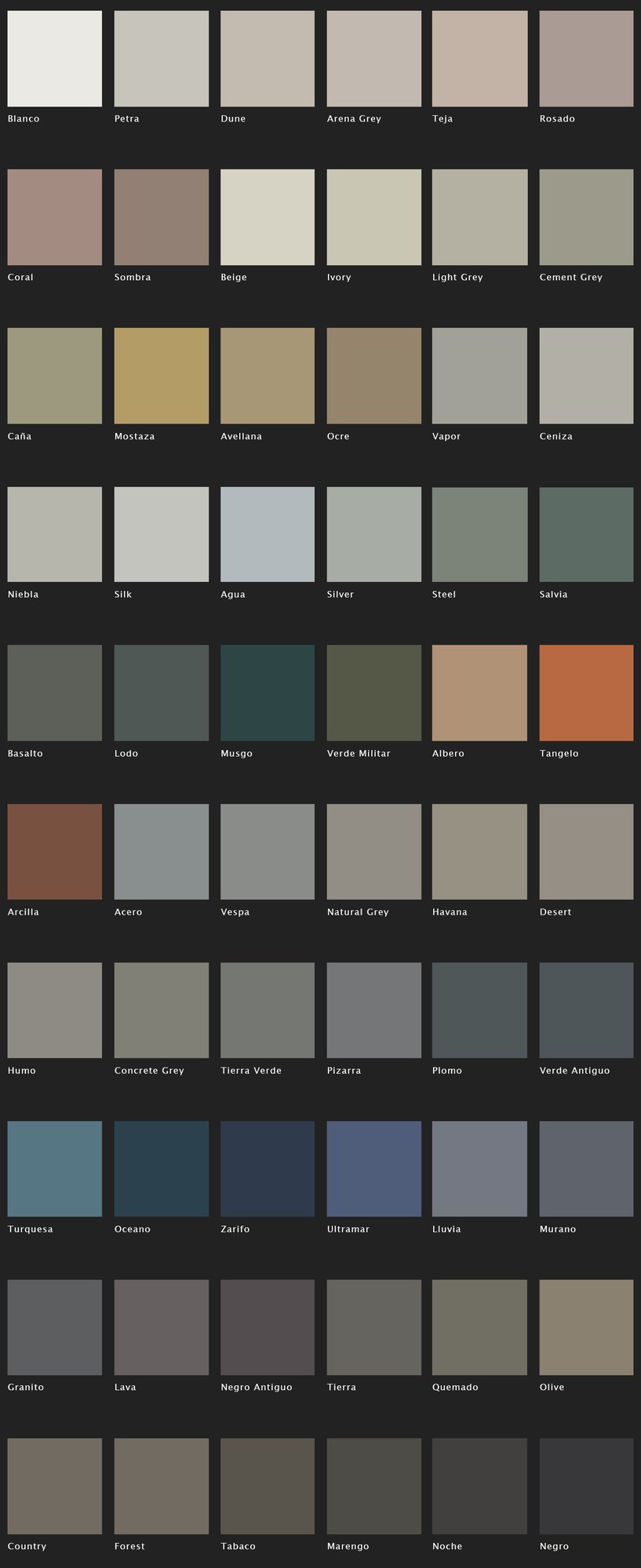Select the Turquesa blue swatch
Image resolution: width=641 pixels, height=1568 pixels.
coord(54,1168)
